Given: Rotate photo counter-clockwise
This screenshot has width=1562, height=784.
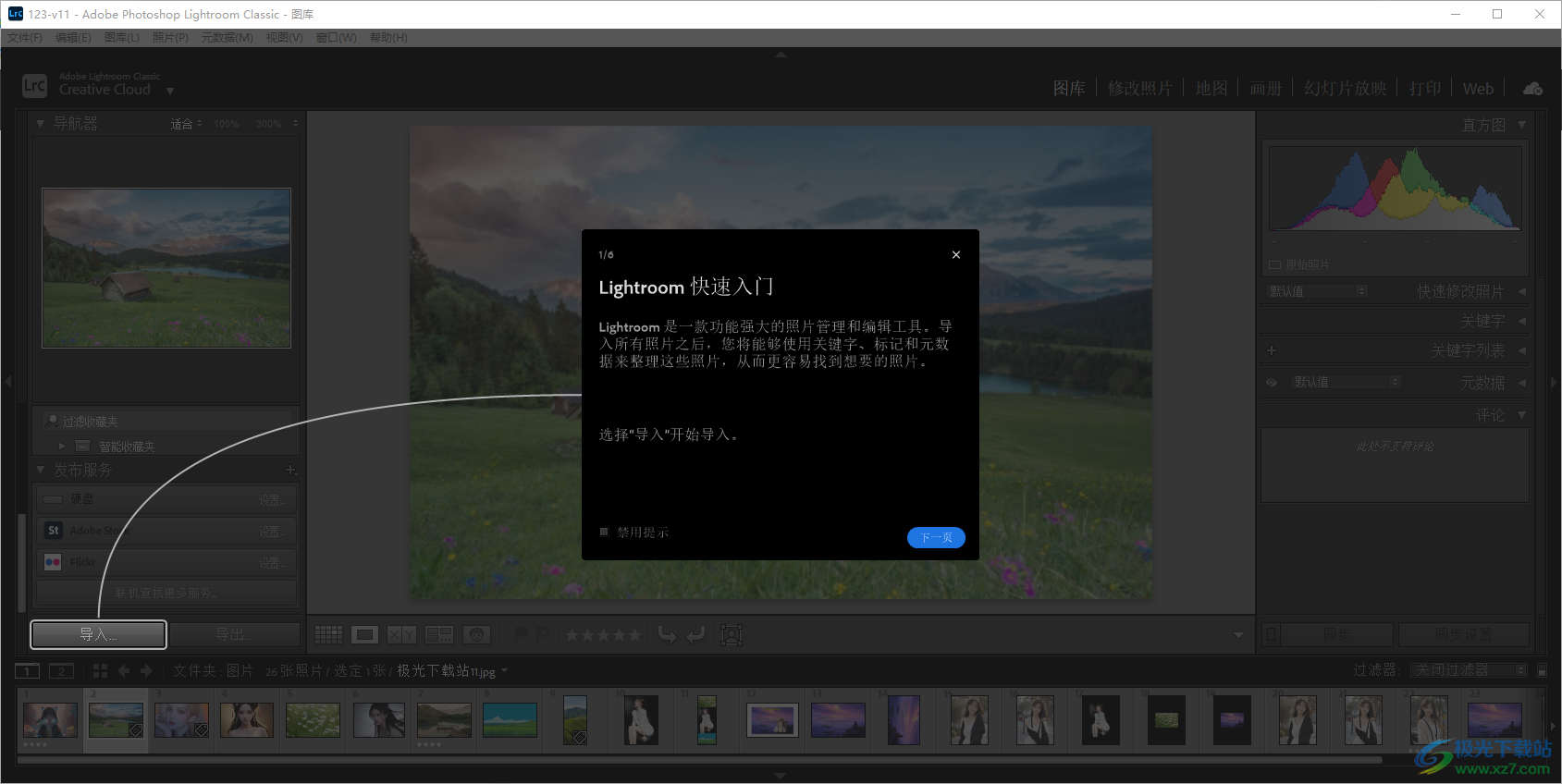Looking at the screenshot, I should 667,634.
